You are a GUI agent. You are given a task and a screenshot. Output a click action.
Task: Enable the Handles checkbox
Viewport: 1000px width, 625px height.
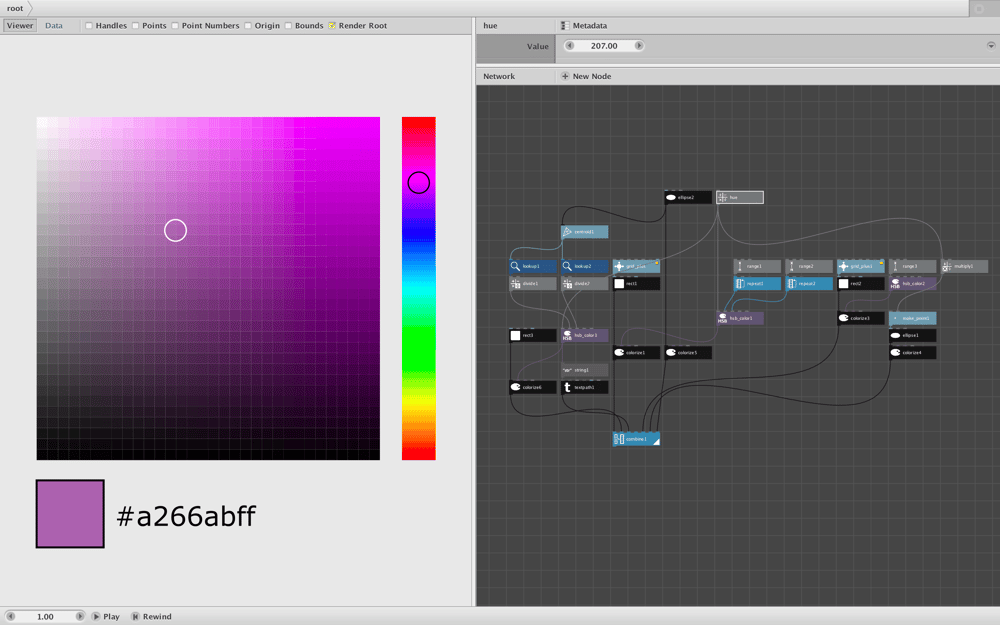89,26
